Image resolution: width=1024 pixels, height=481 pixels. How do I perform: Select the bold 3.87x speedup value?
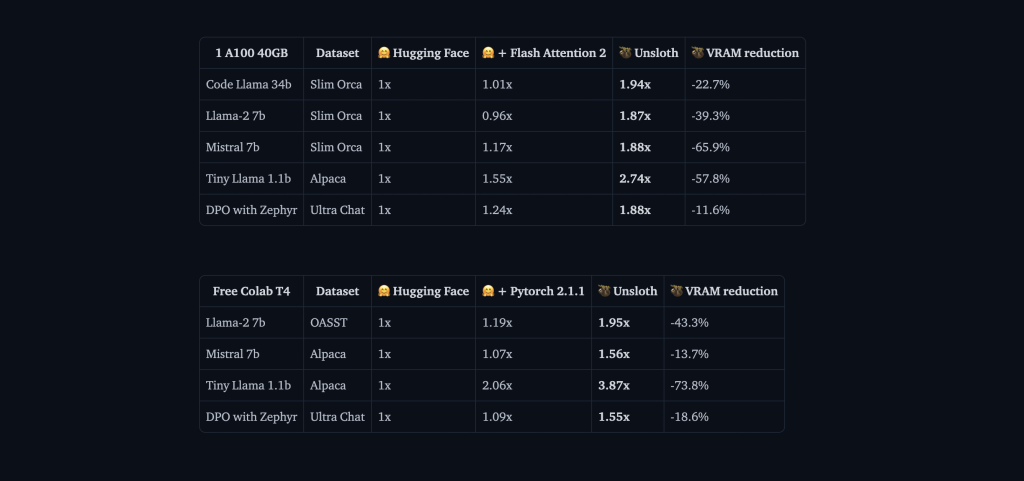click(614, 385)
